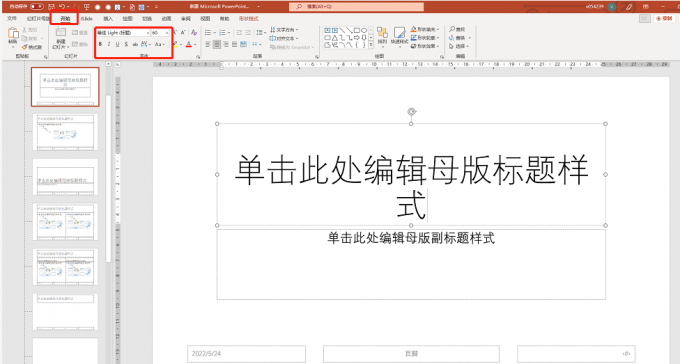Screen dimensions: 680x364
Task: Open the Drawing group dialog launcher
Action: click(442, 57)
